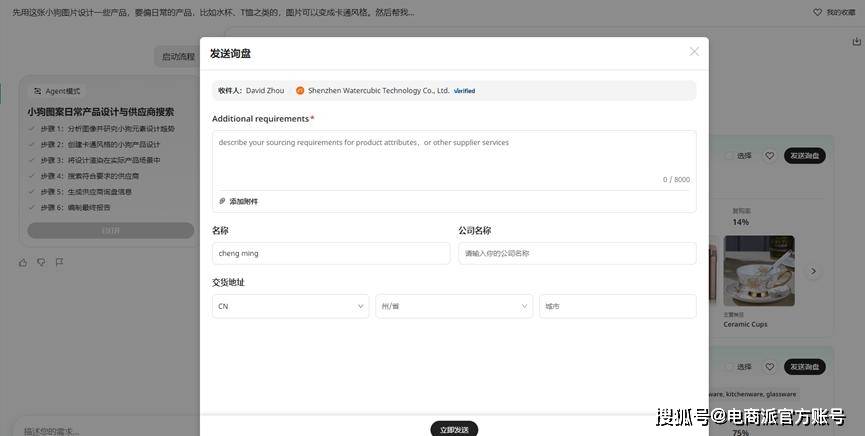This screenshot has width=865, height=436.
Task: Click the heart icon on the second supplier card
Action: click(x=769, y=367)
